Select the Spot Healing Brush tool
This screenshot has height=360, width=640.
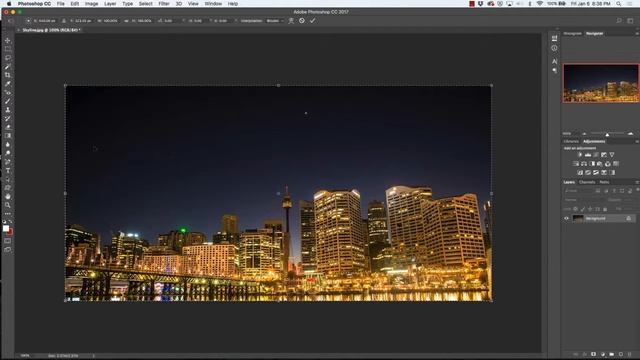8,93
